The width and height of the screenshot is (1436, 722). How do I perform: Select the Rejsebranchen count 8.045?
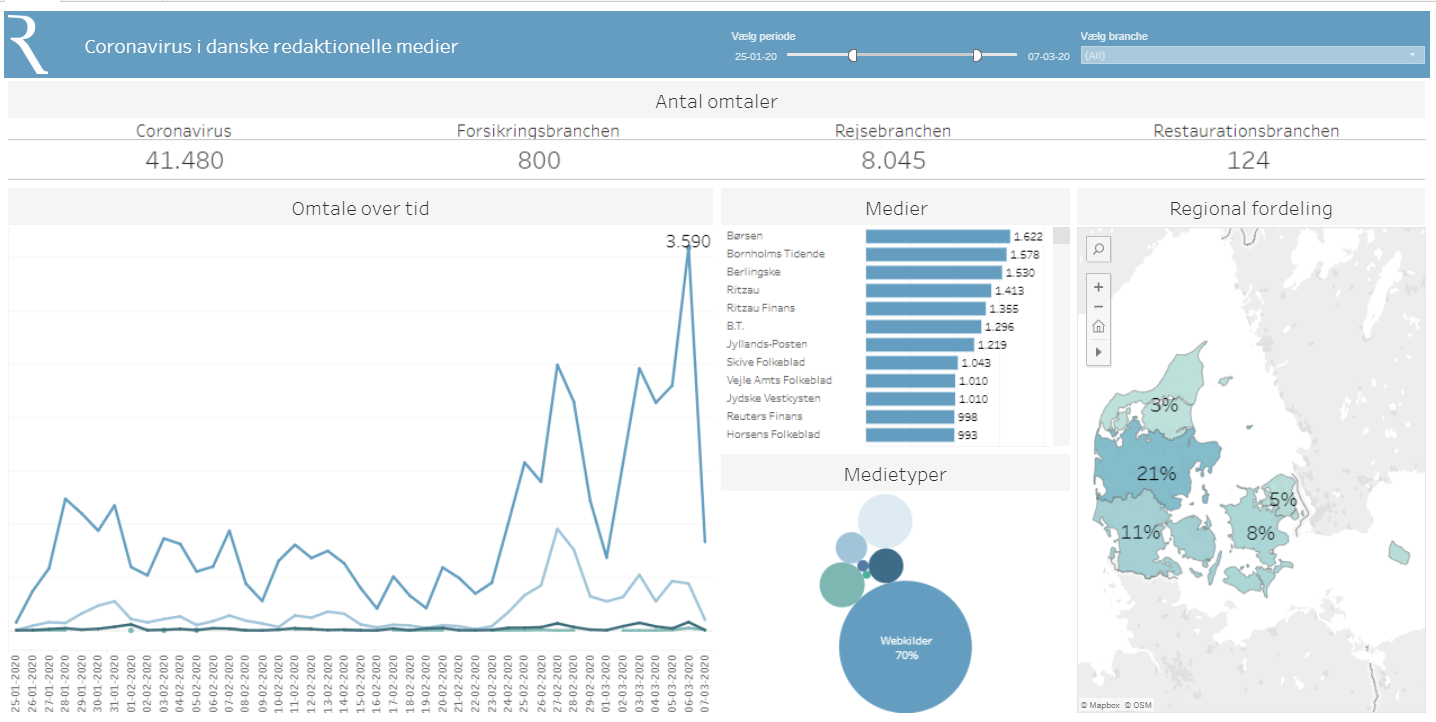tap(892, 160)
